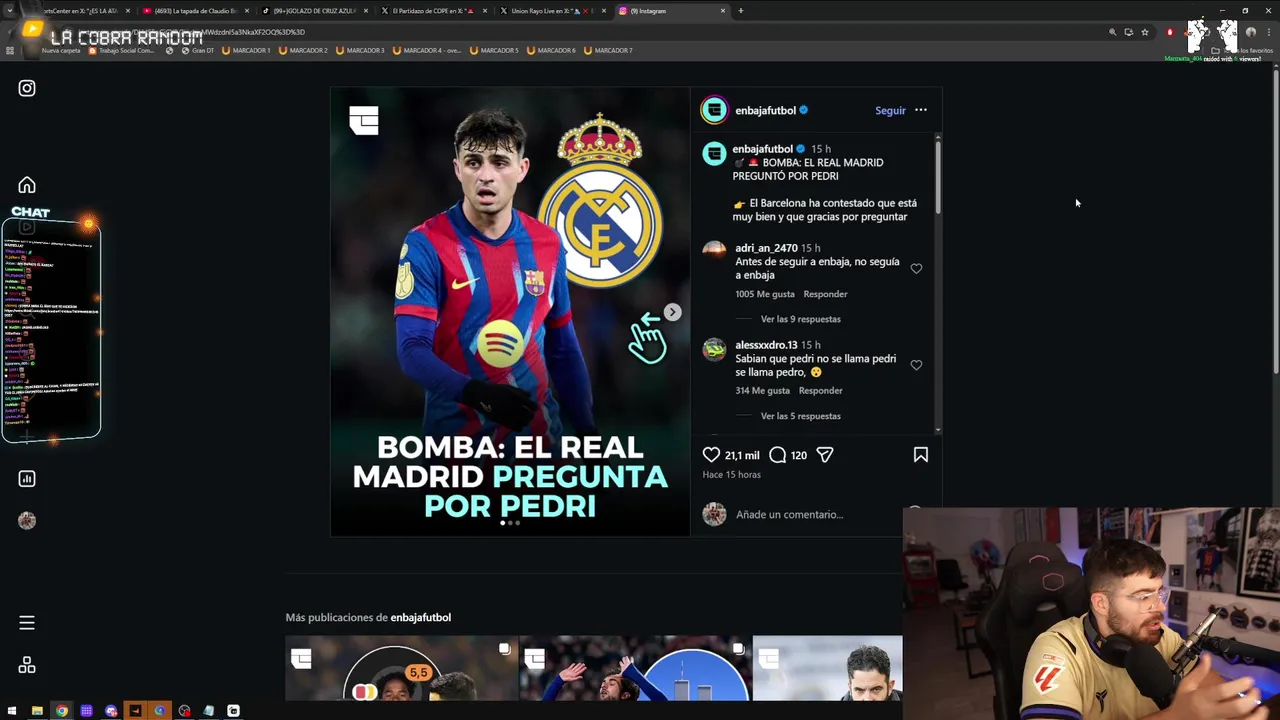Viewport: 1280px width, 720px height.
Task: Open the Chrome profile avatar
Action: click(1251, 32)
